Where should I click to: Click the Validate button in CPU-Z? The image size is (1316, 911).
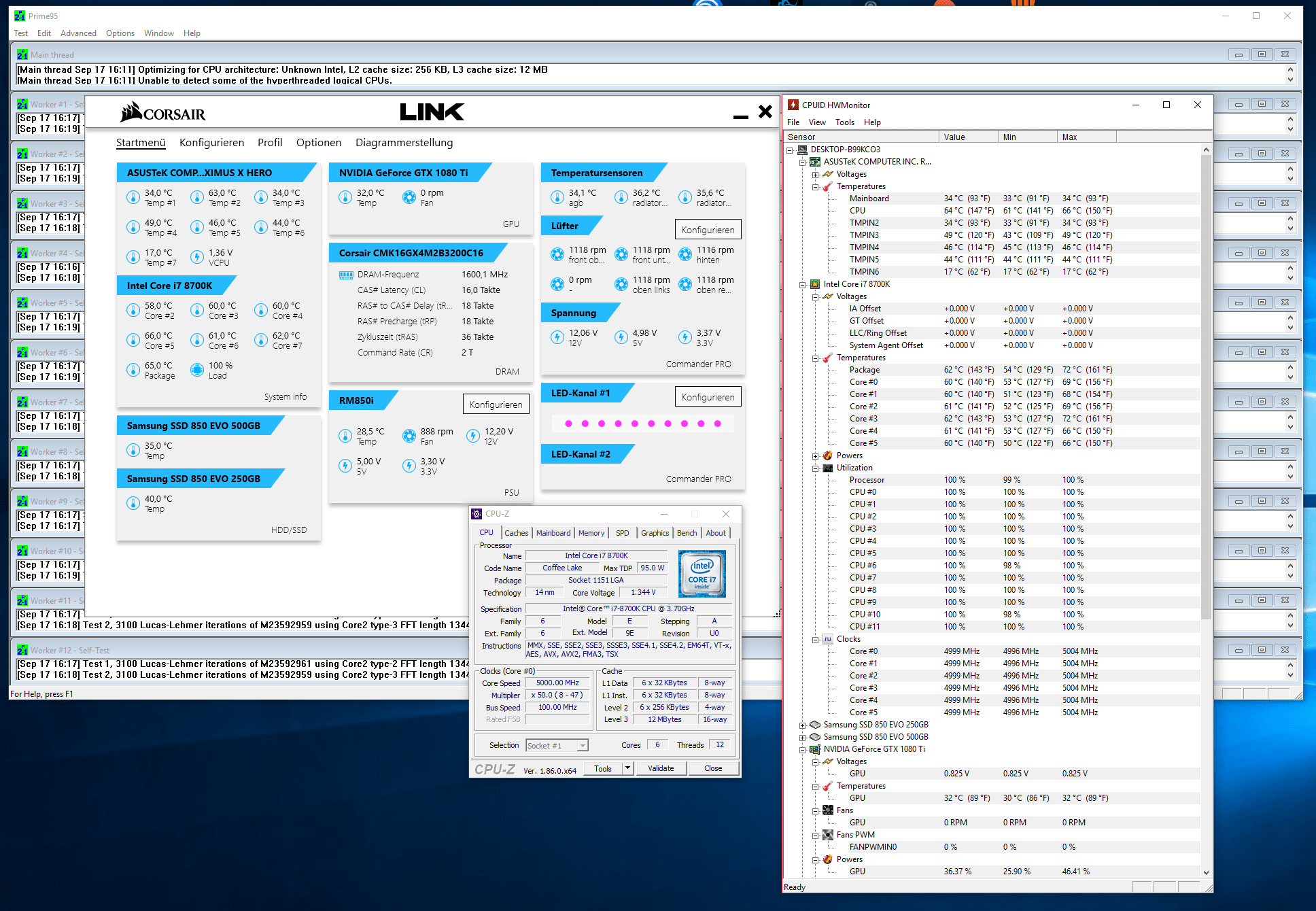pos(661,768)
